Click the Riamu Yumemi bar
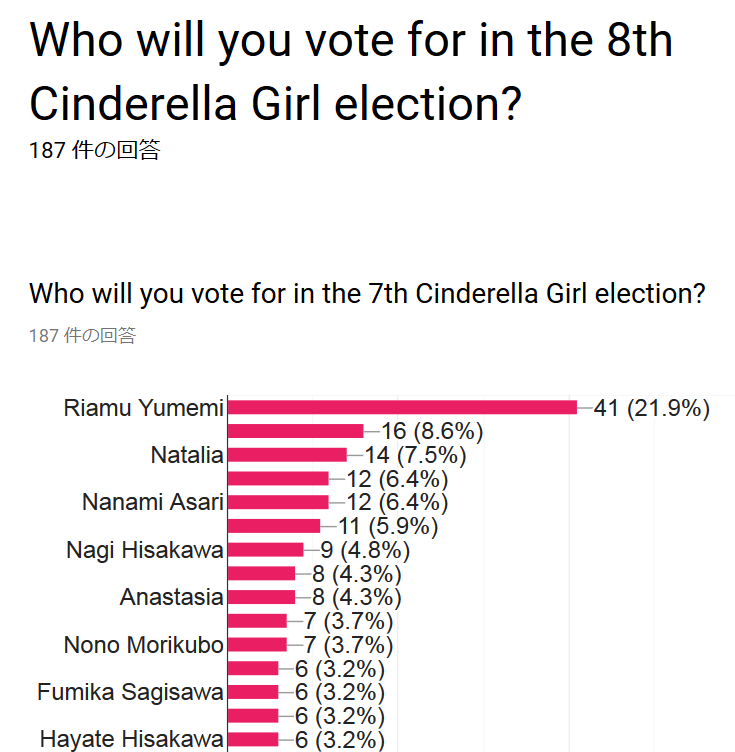 [x=402, y=407]
